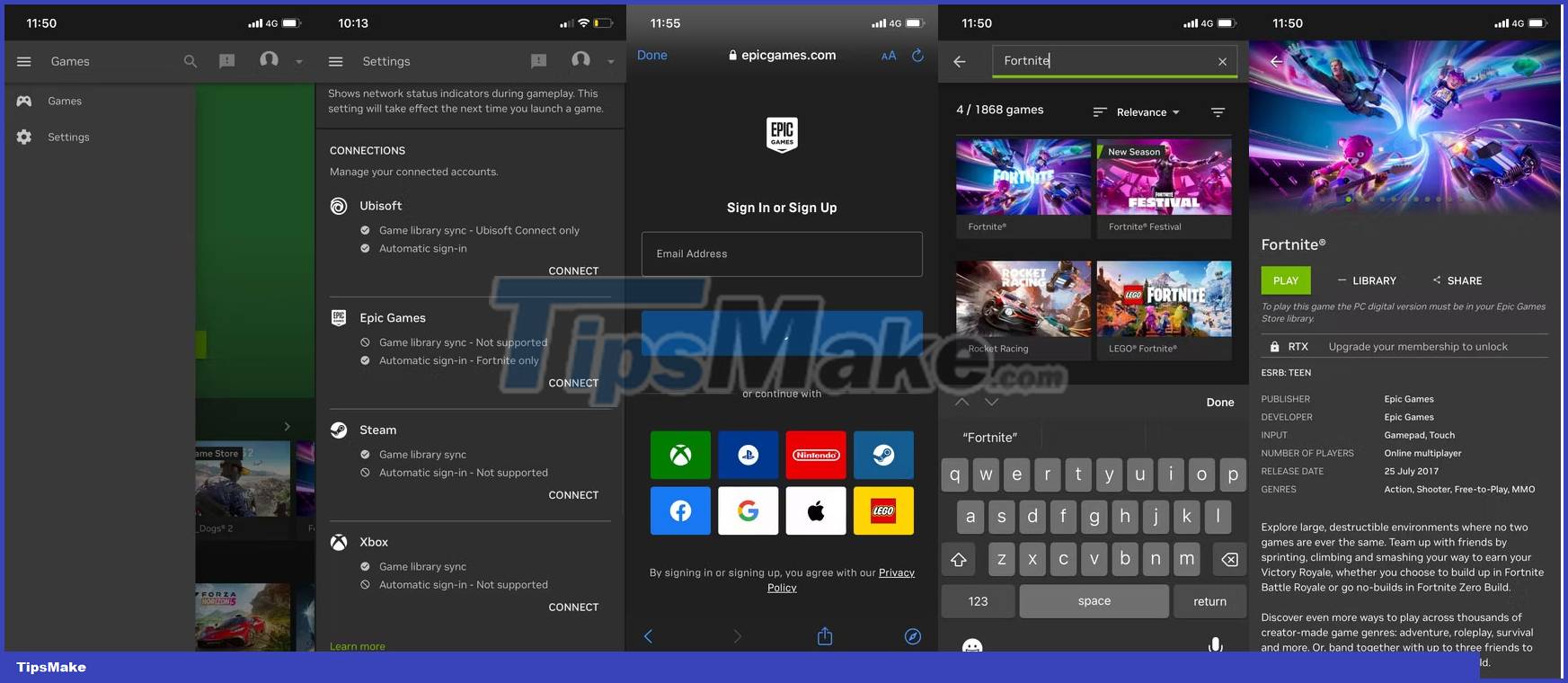Connect the Xbox account

tap(573, 608)
